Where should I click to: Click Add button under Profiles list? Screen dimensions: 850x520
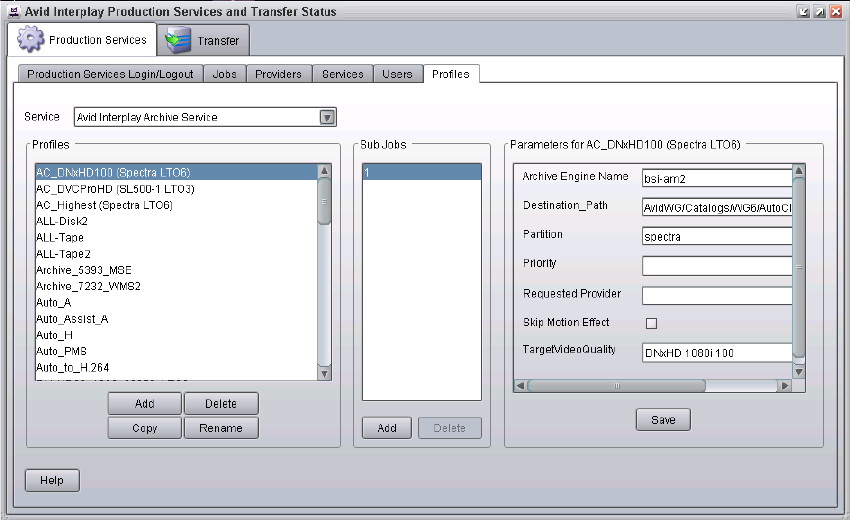click(x=145, y=403)
